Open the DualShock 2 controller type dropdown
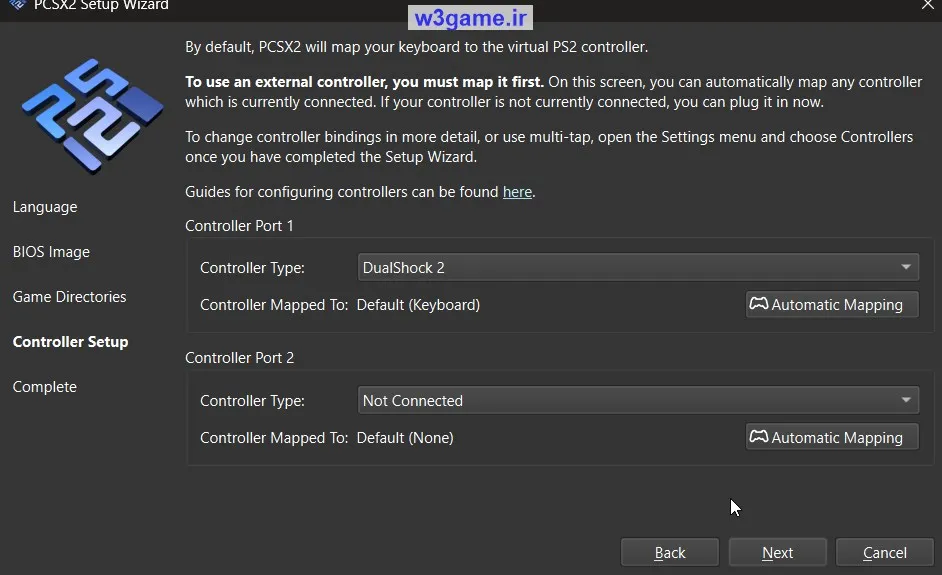The height and width of the screenshot is (575, 942). (x=638, y=267)
